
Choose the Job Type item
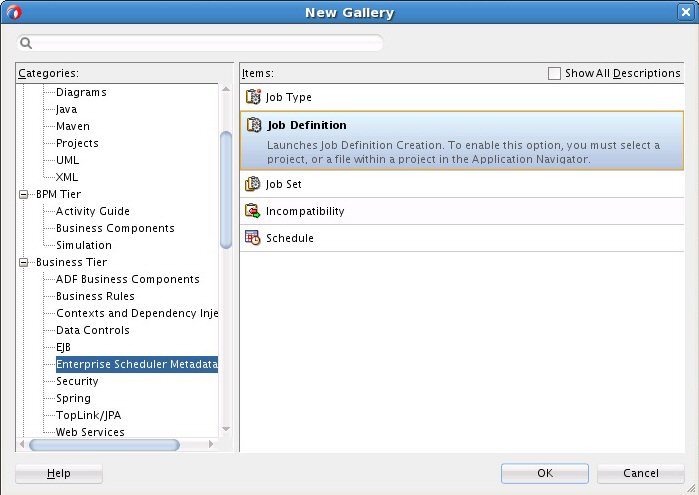(x=462, y=97)
